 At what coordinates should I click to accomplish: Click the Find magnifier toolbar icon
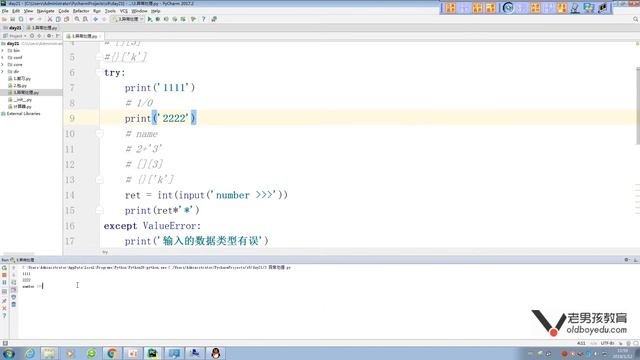[77, 19]
